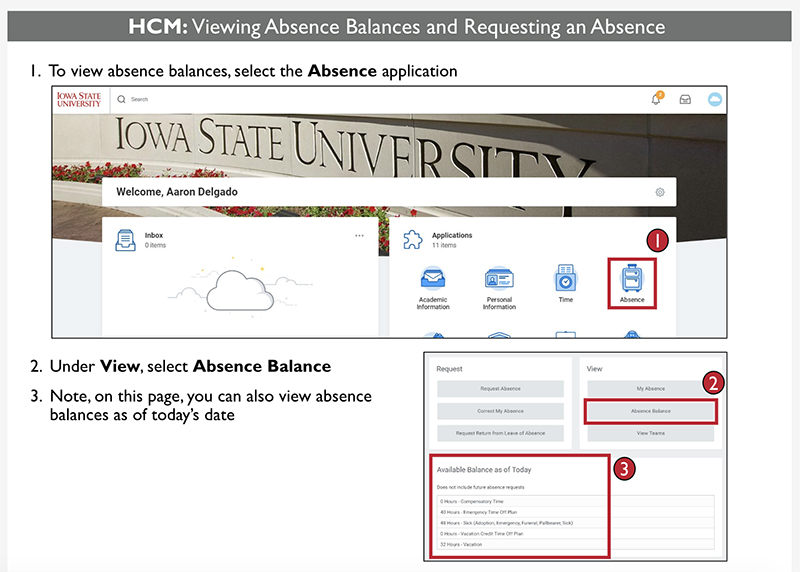Screen dimensions: 800x572
Task: Click the Inbox document icon
Action: coord(126,240)
